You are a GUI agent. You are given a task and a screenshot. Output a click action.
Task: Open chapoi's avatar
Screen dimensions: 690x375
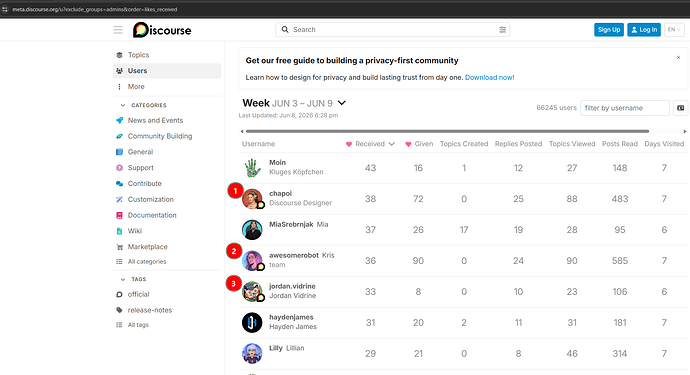pos(252,199)
